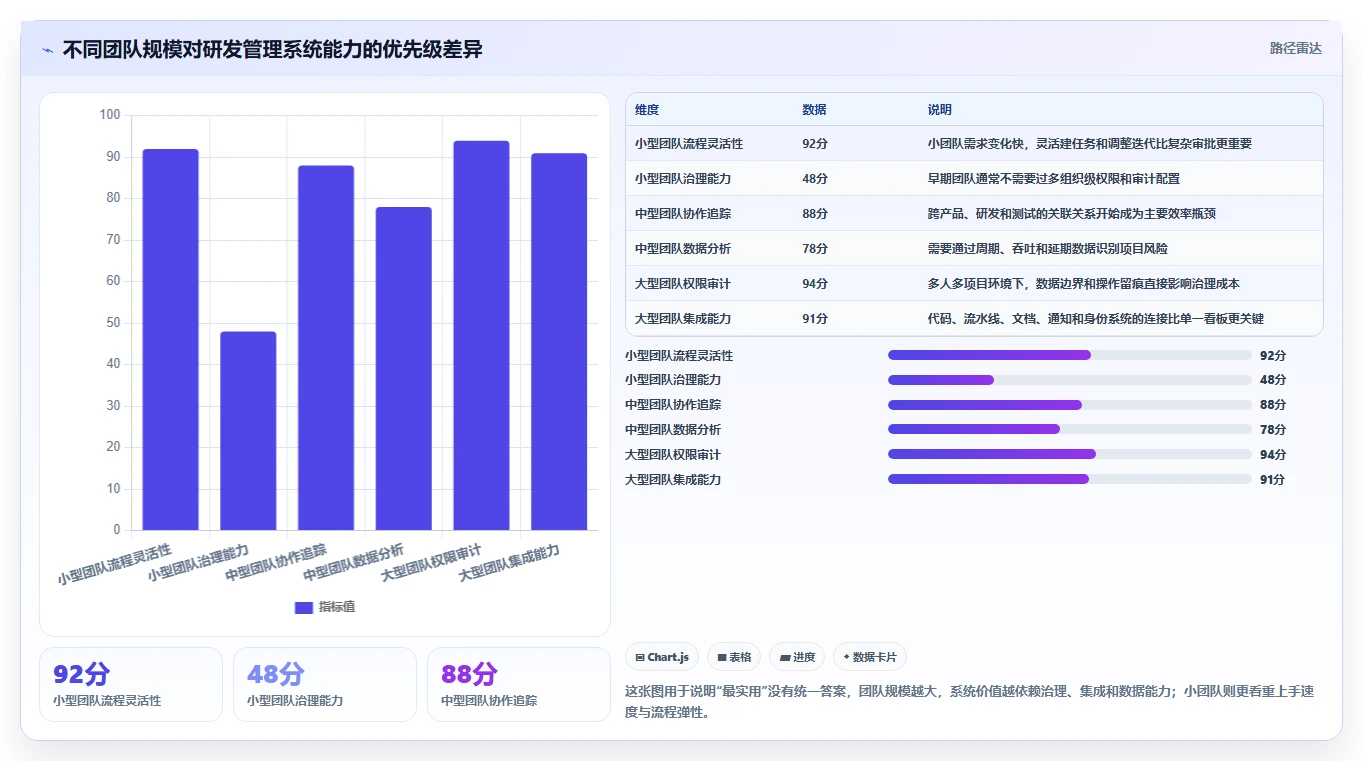Click the 数据卡片 tag chip

click(x=870, y=657)
